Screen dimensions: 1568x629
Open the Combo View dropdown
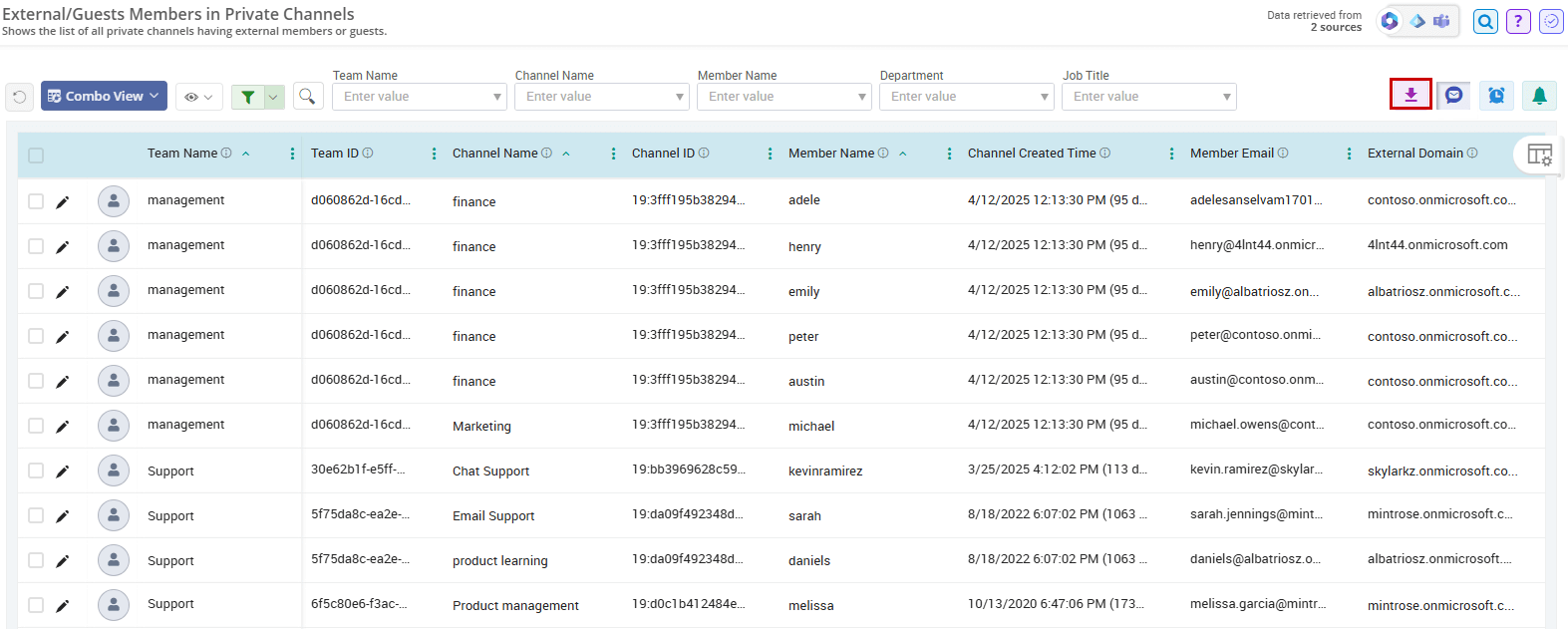[x=104, y=96]
